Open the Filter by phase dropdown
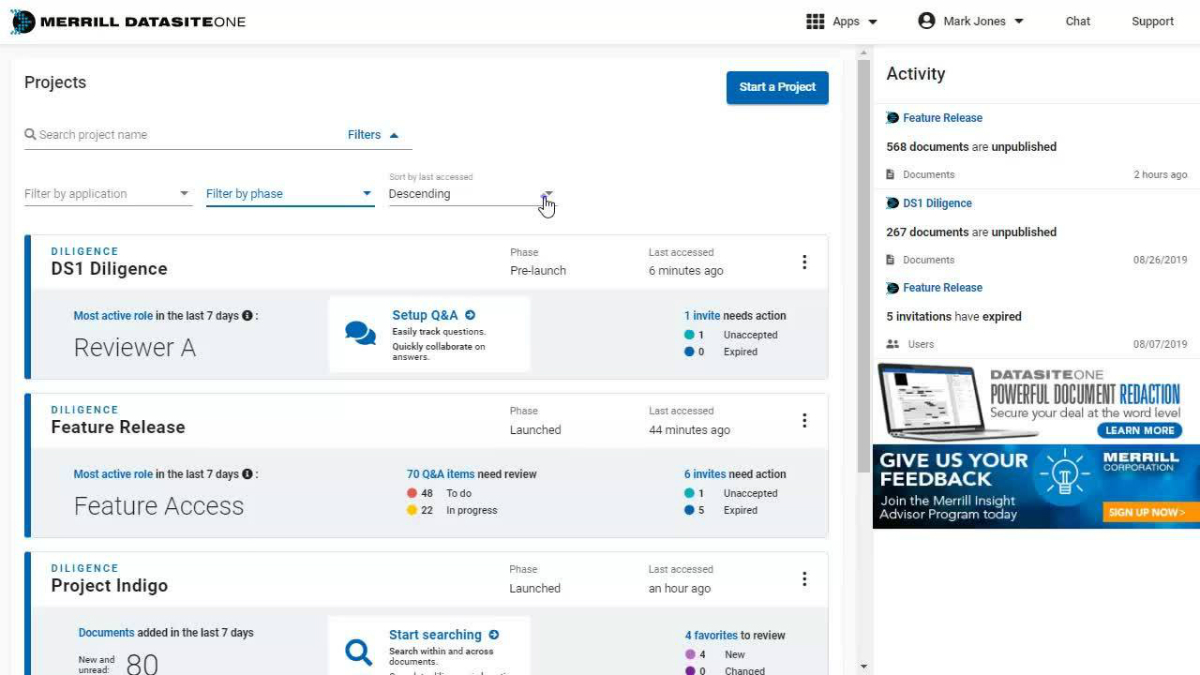The image size is (1200, 675). (x=290, y=194)
